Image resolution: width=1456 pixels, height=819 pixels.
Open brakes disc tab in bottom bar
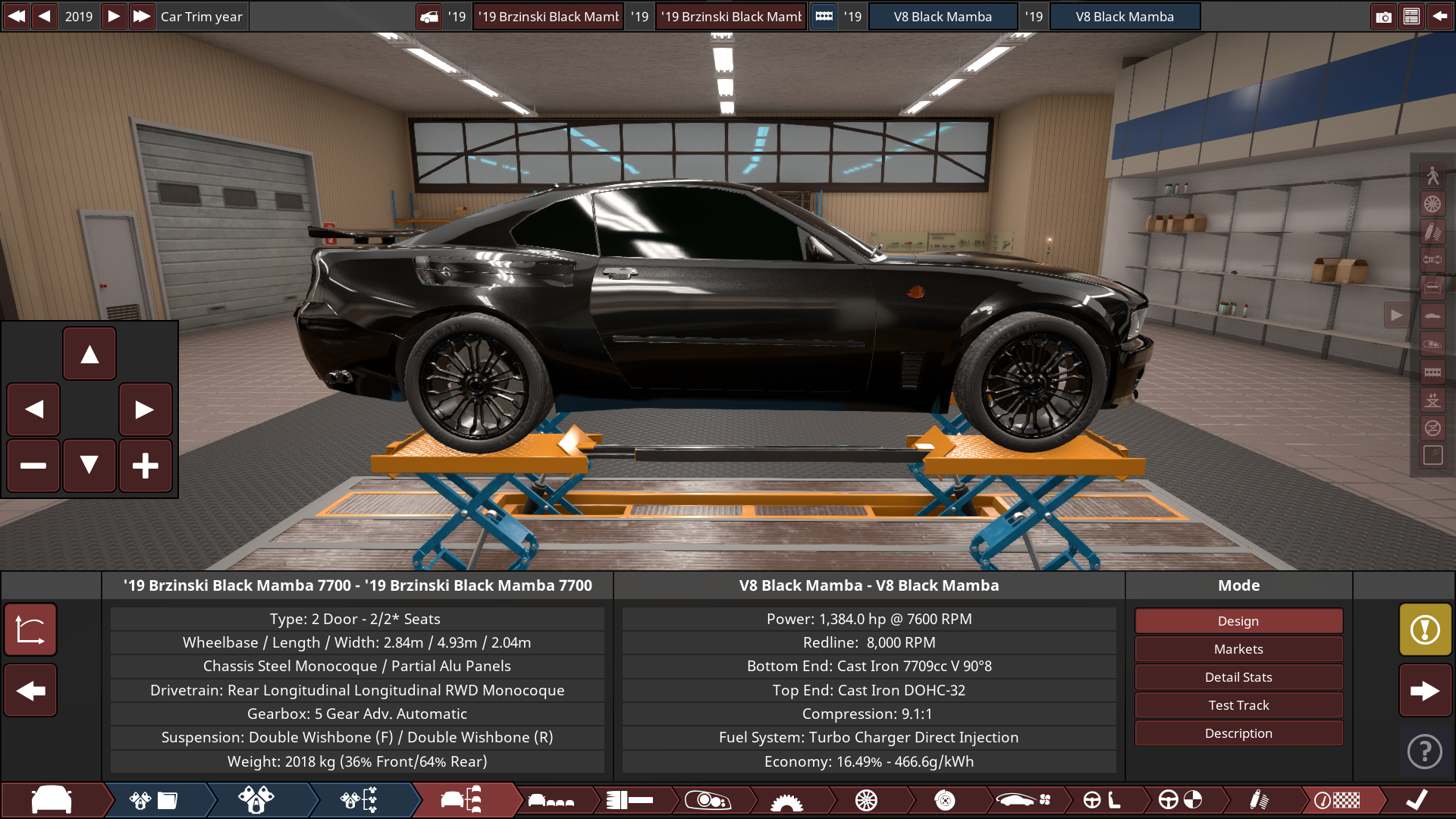(x=944, y=800)
